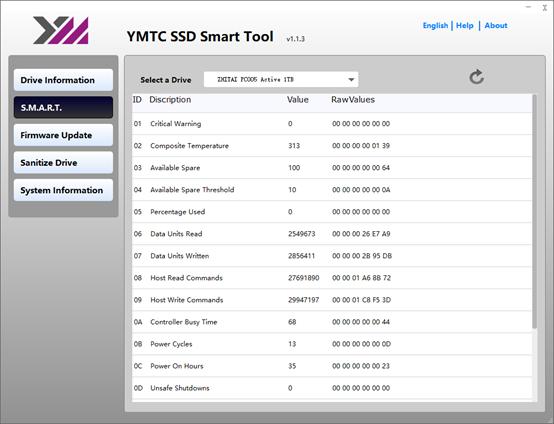
Task: Click the drive dropdown arrow
Action: coord(351,80)
